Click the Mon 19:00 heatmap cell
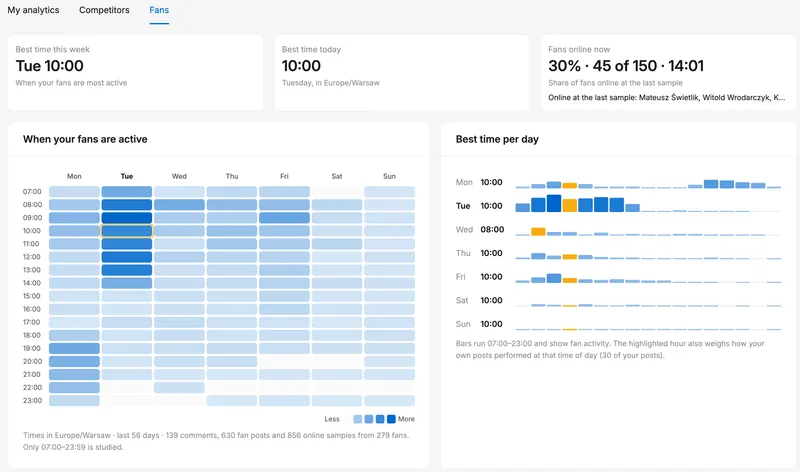The height and width of the screenshot is (472, 800). [x=74, y=349]
